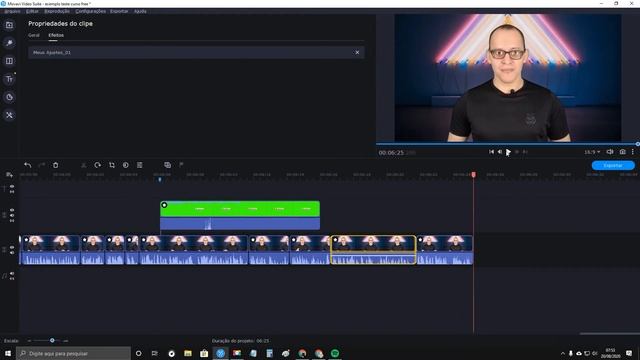Viewport: 640px width, 360px height.
Task: Jump to the beginning of the project
Action: tap(491, 152)
